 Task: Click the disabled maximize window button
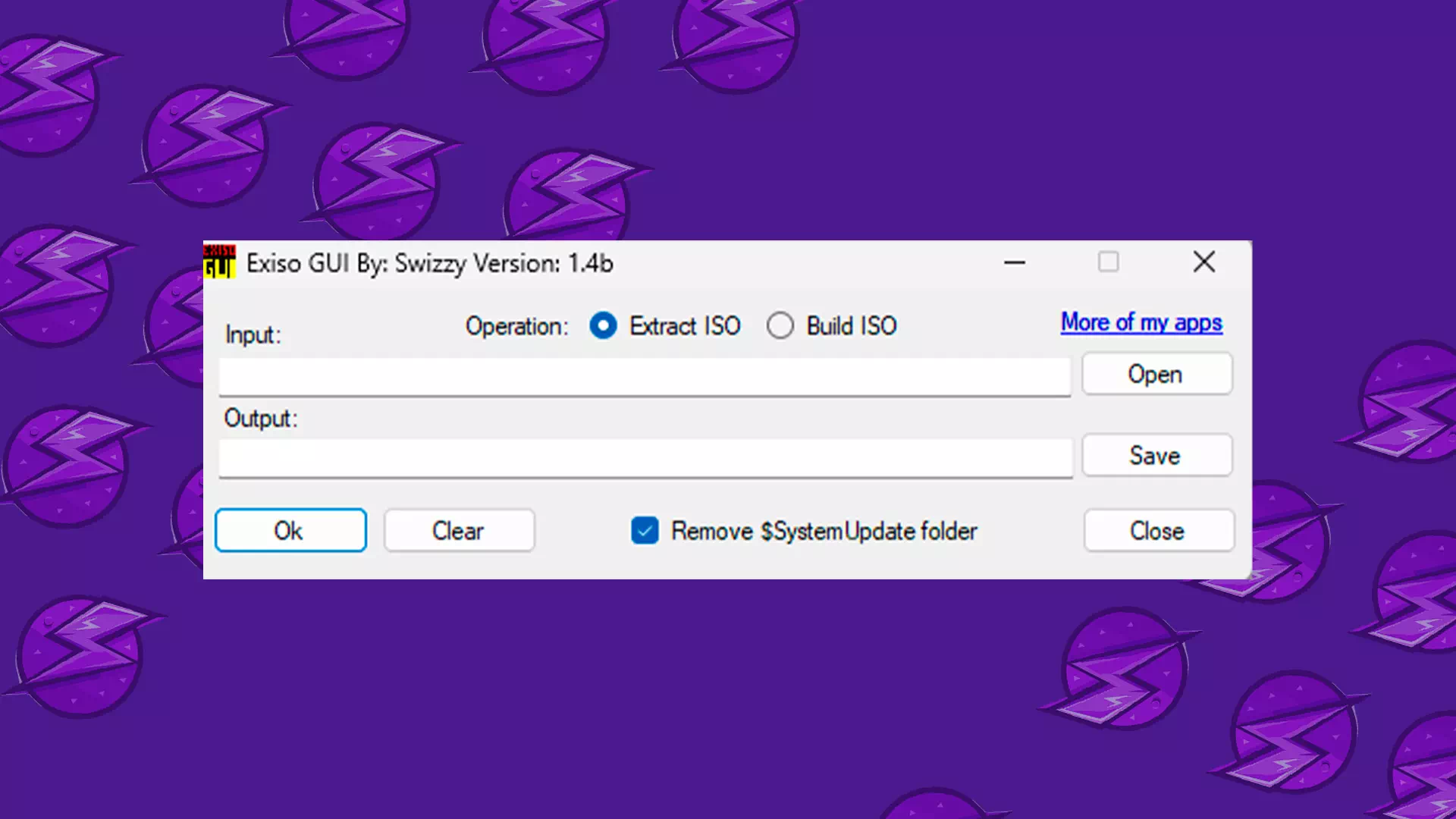pyautogui.click(x=1109, y=262)
